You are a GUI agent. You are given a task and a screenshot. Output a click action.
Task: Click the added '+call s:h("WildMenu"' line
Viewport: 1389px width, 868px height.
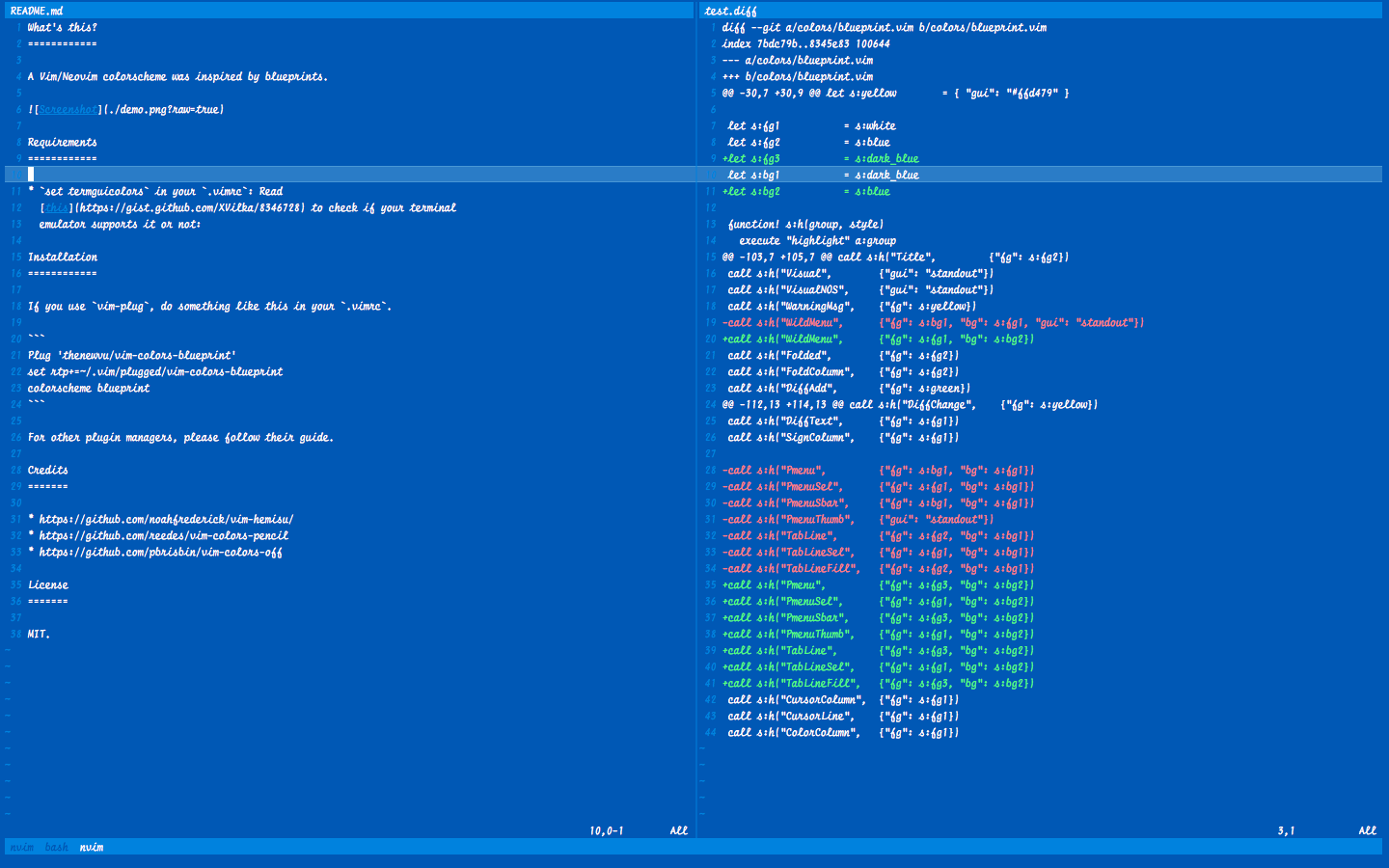coord(878,339)
